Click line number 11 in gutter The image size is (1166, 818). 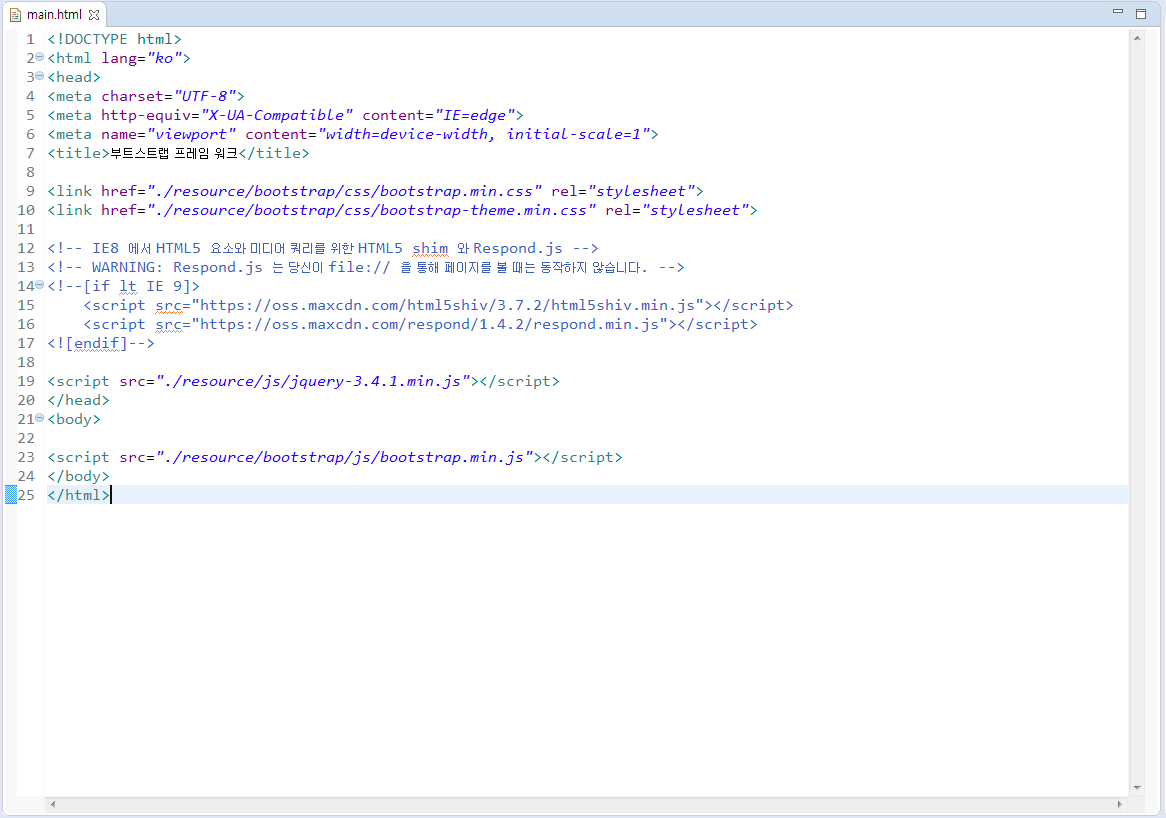click(x=26, y=229)
